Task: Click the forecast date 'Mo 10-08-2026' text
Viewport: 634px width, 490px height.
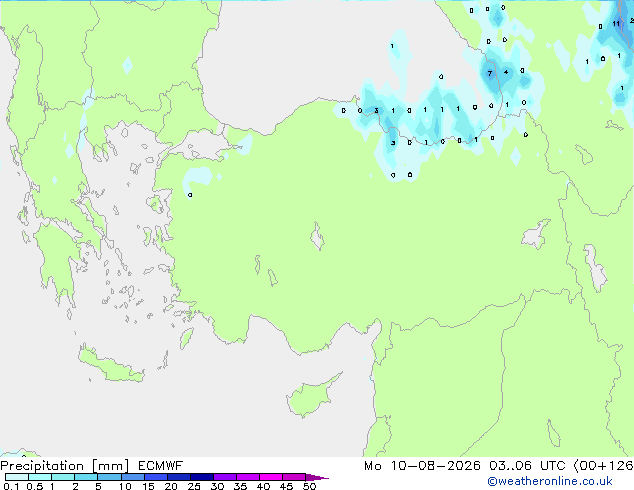Action: click(x=422, y=466)
